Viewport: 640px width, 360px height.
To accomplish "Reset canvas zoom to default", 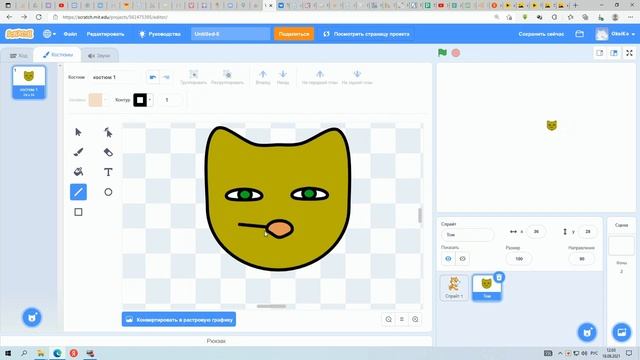I will point(402,319).
